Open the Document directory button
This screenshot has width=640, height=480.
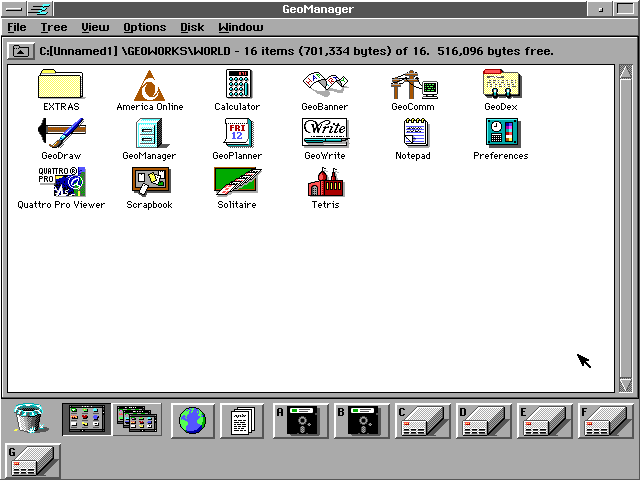[242, 420]
